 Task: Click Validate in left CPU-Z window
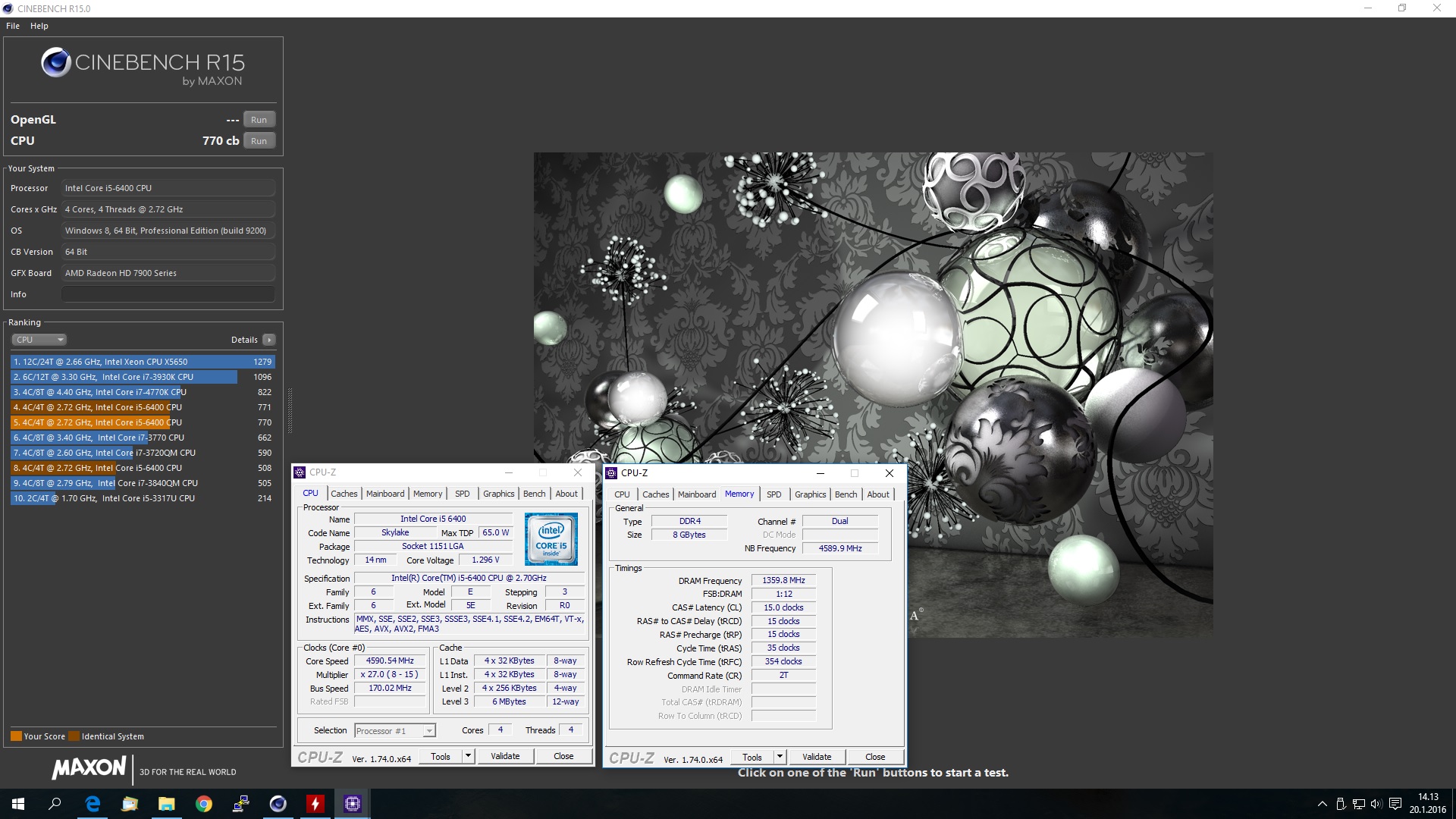pos(505,756)
